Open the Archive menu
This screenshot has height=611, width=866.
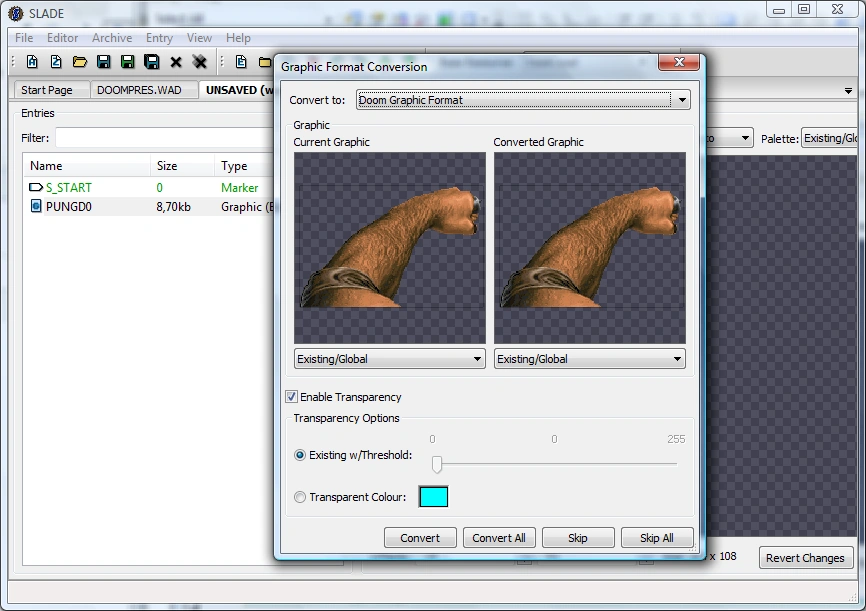[112, 38]
